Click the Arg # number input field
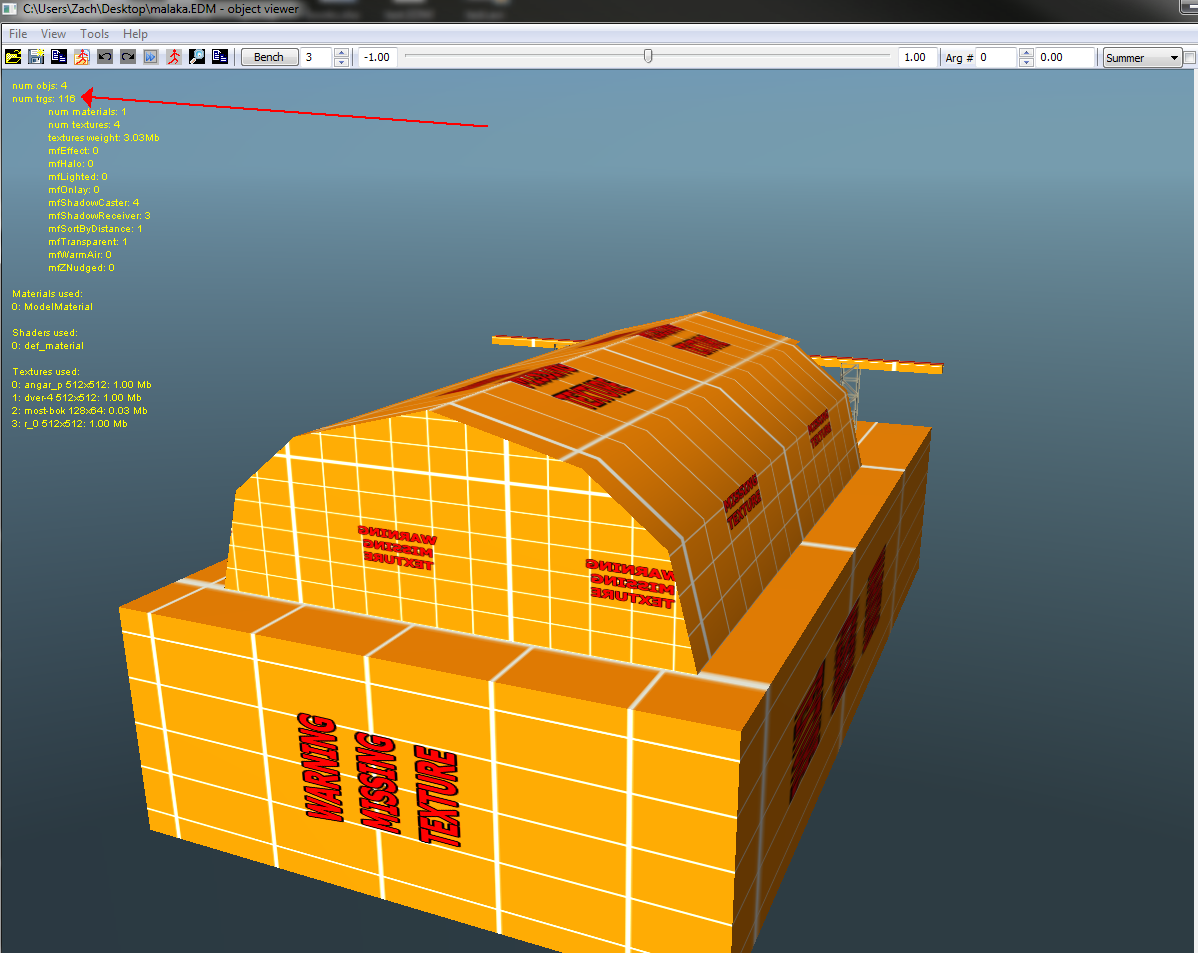Screen dimensions: 1198x953 (996, 57)
